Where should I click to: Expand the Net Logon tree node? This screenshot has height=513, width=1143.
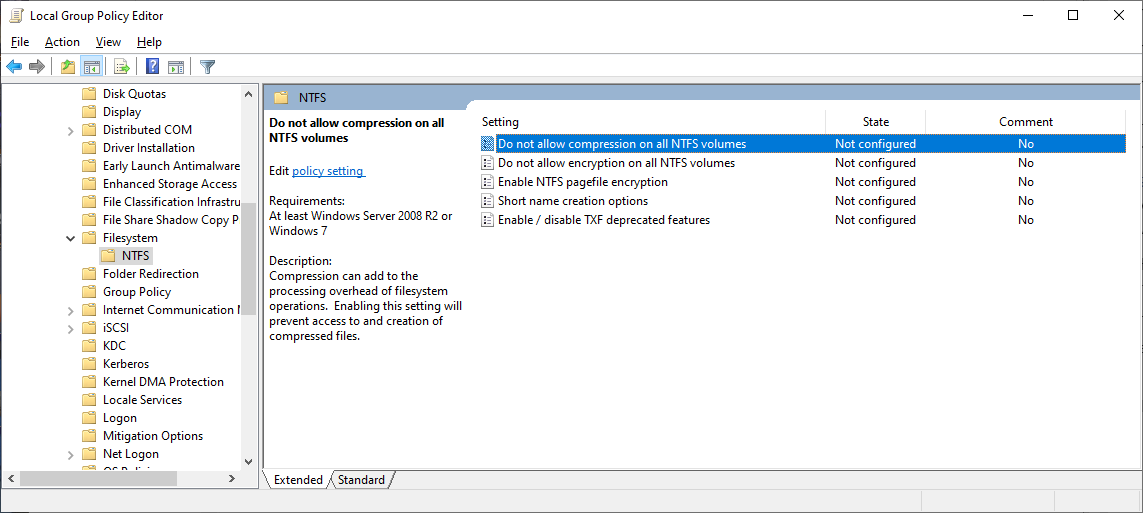point(71,455)
